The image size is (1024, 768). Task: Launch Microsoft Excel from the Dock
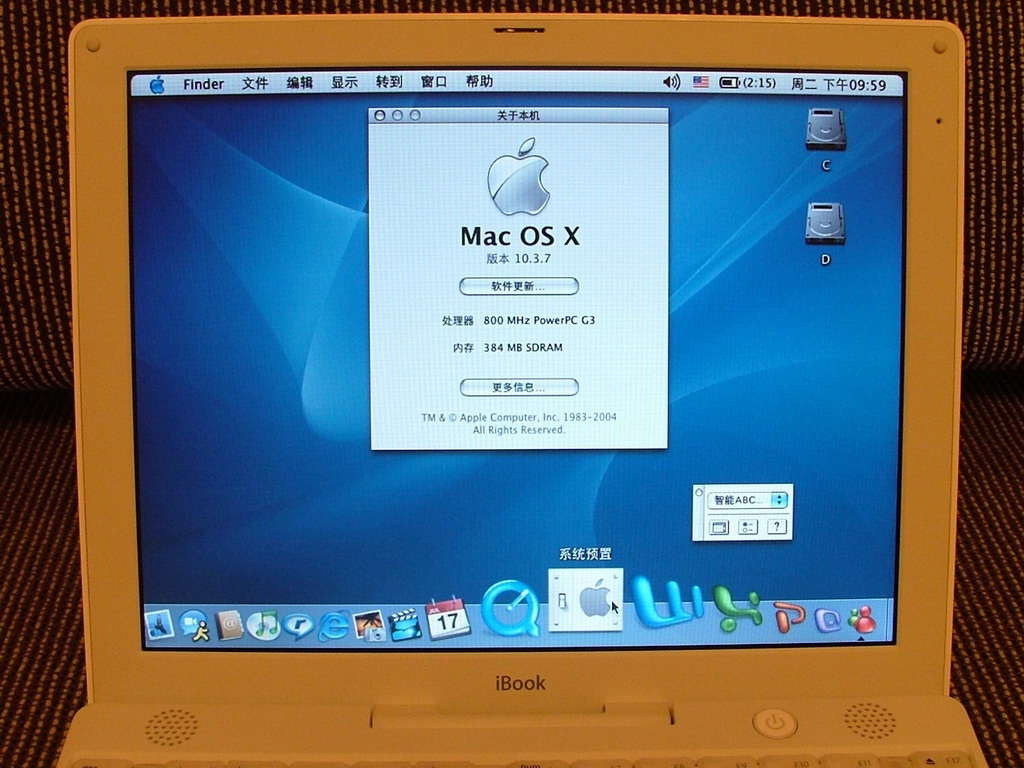pos(738,609)
